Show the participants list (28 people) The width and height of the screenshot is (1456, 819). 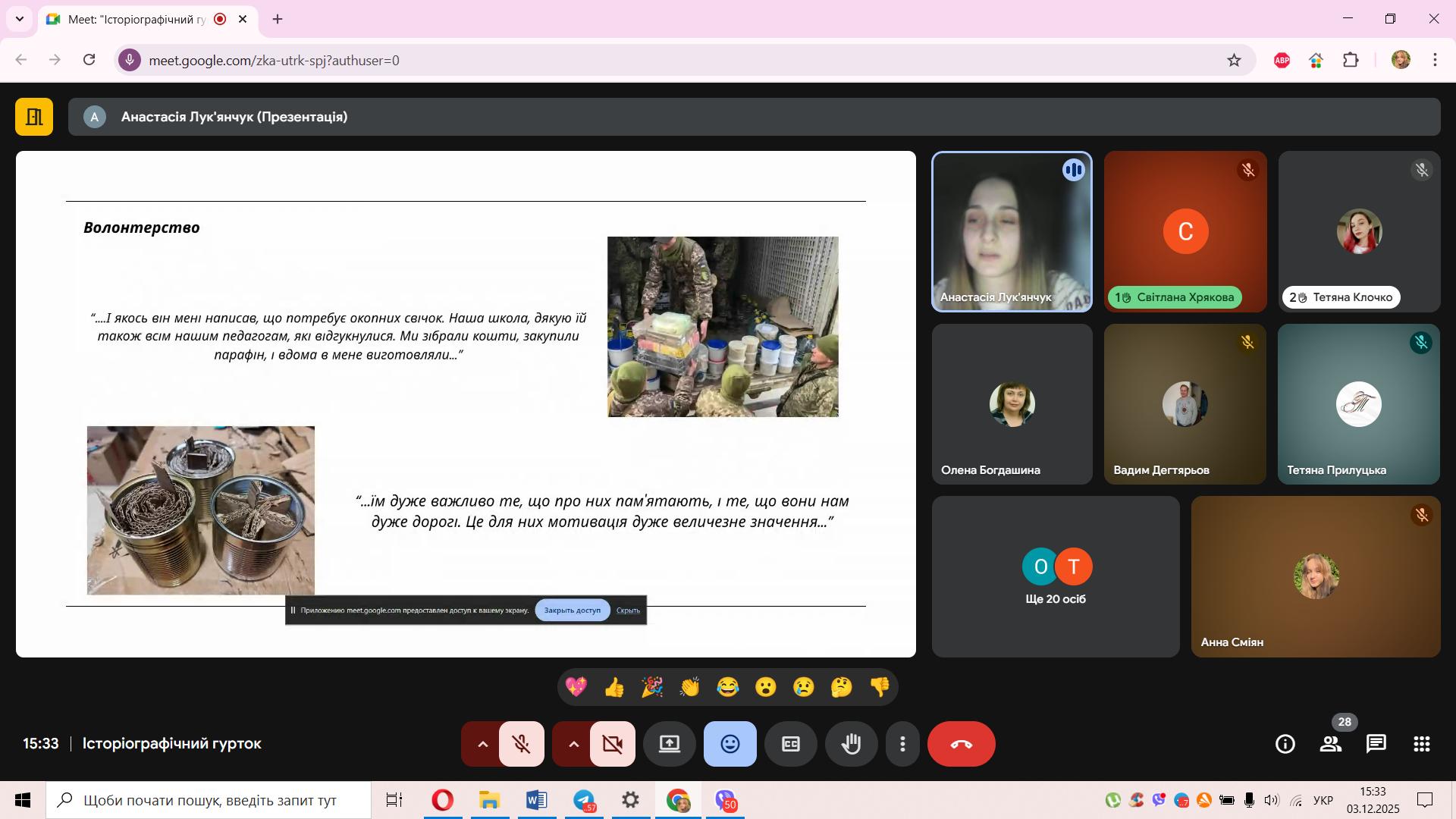[x=1331, y=744]
